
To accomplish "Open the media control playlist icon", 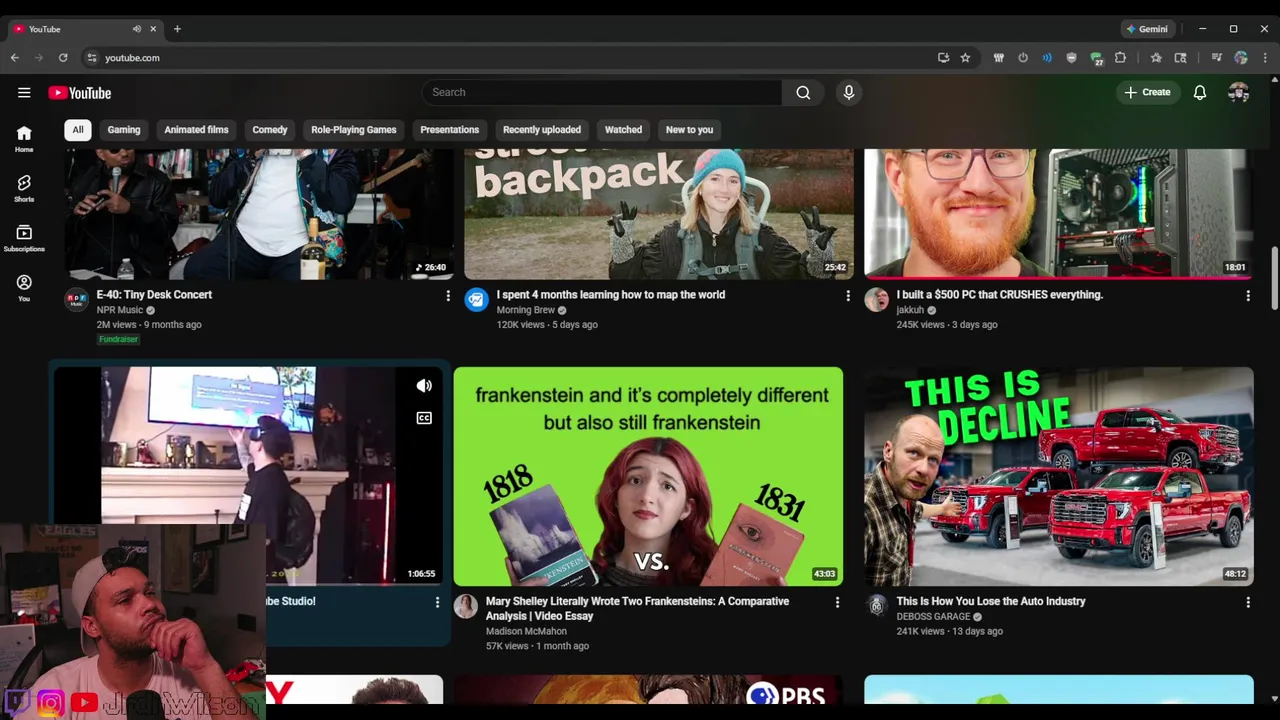I will point(1216,58).
